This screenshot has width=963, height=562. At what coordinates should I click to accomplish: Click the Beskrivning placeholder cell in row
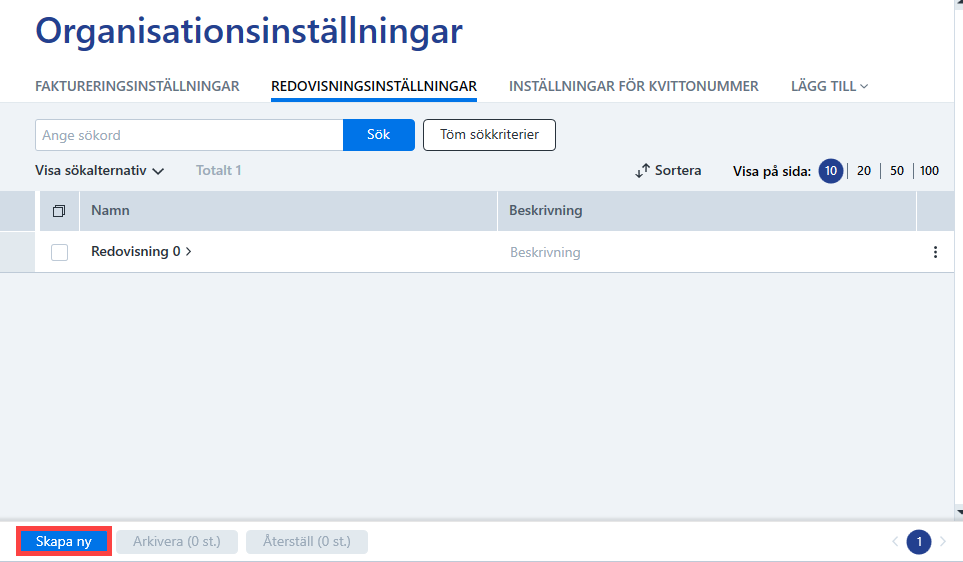(545, 252)
